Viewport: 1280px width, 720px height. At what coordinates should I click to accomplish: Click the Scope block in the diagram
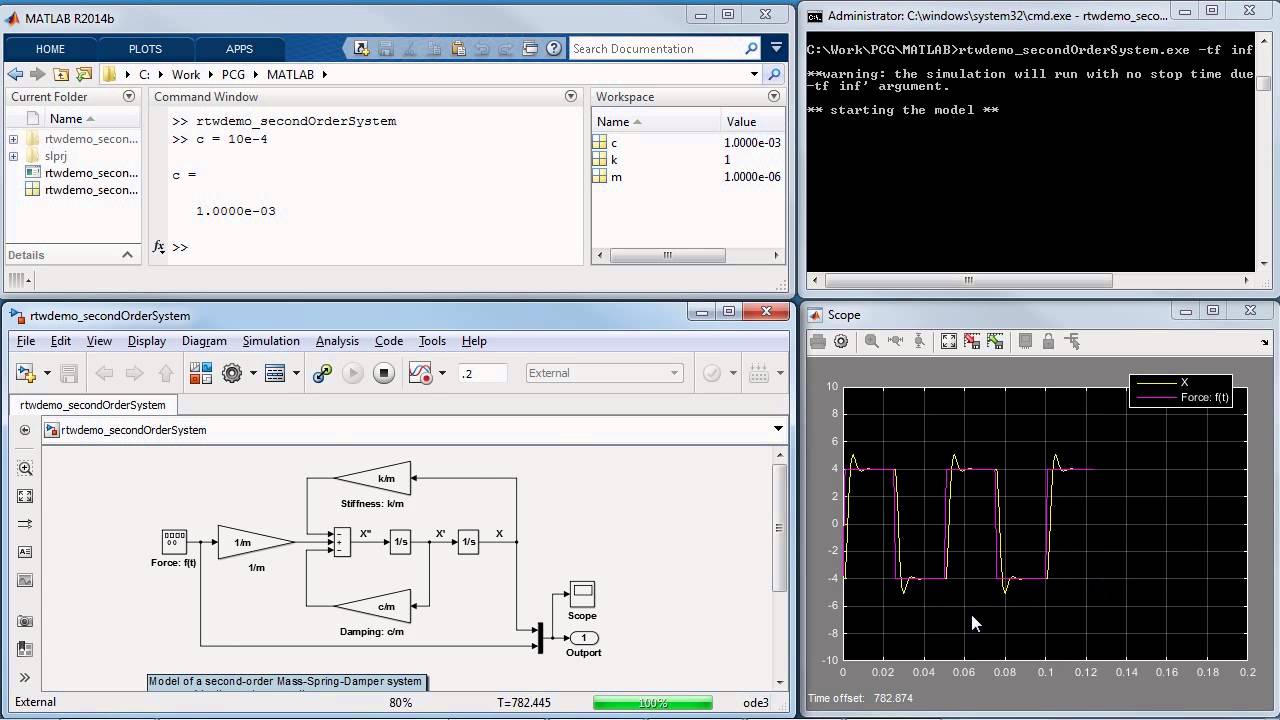[582, 594]
